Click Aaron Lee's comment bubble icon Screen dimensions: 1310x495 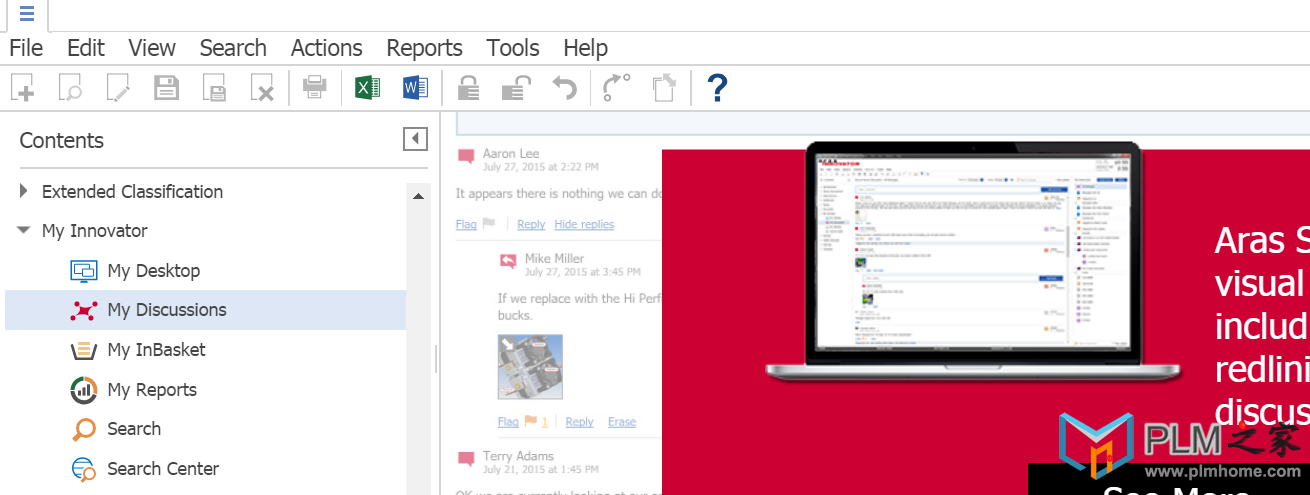coord(466,157)
